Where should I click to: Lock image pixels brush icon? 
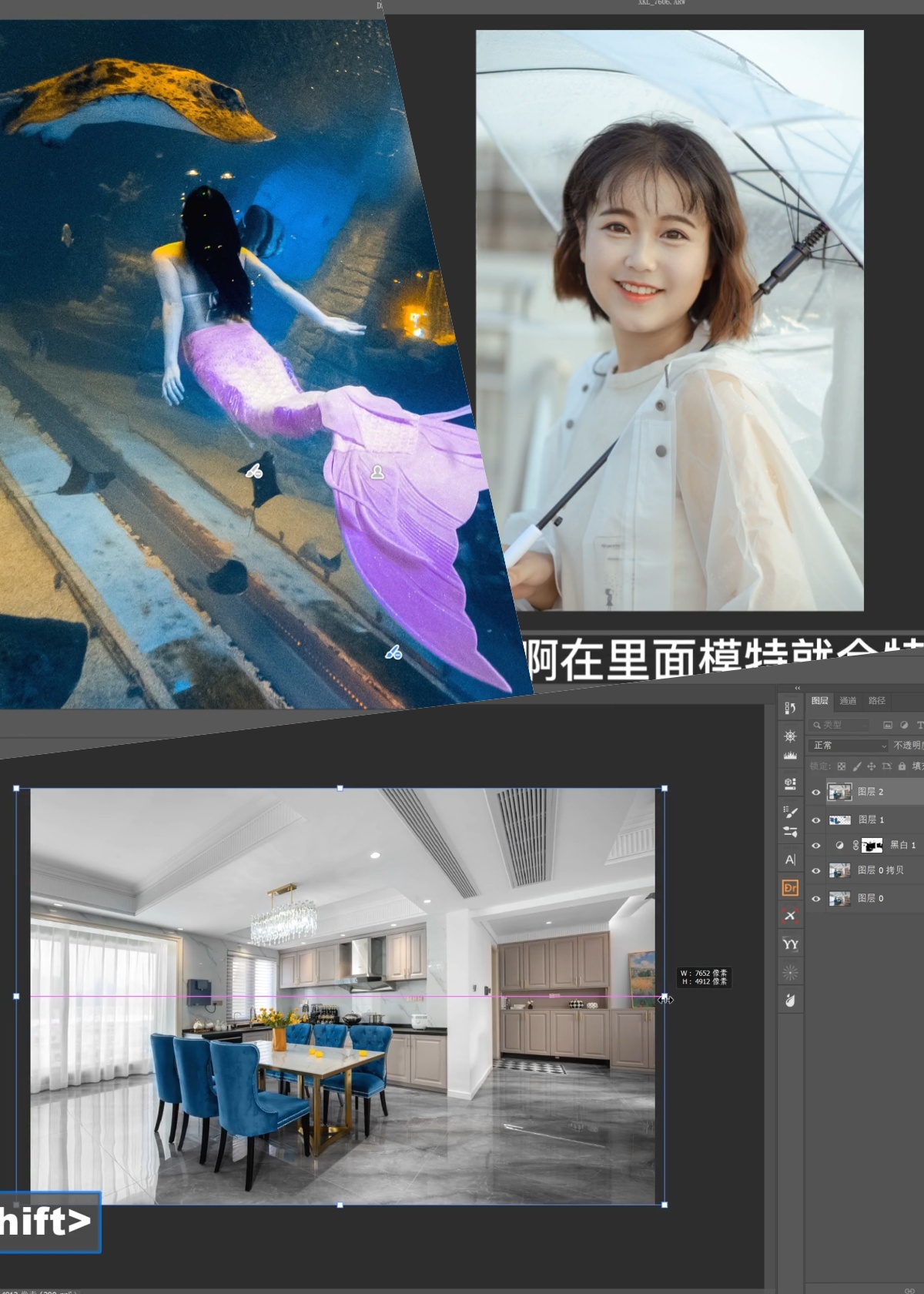tap(857, 766)
